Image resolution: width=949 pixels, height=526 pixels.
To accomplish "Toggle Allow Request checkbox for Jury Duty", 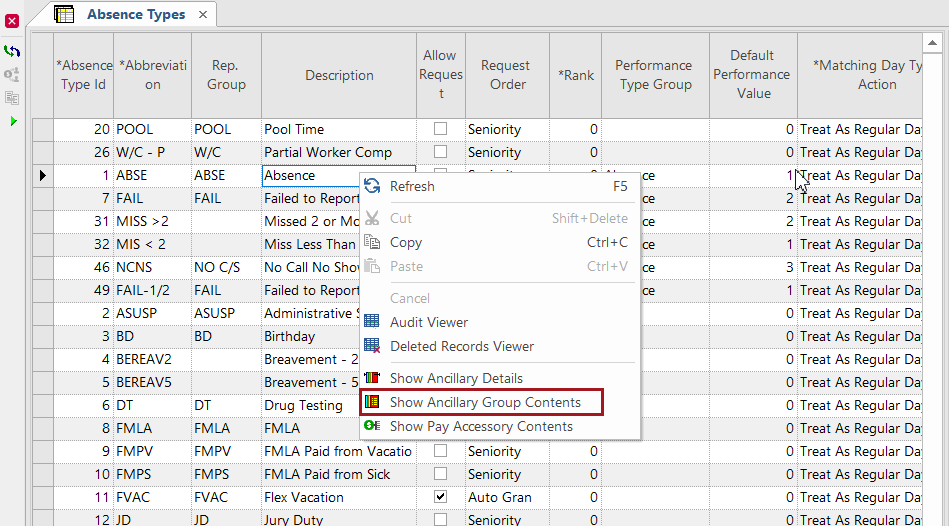I will (x=441, y=519).
